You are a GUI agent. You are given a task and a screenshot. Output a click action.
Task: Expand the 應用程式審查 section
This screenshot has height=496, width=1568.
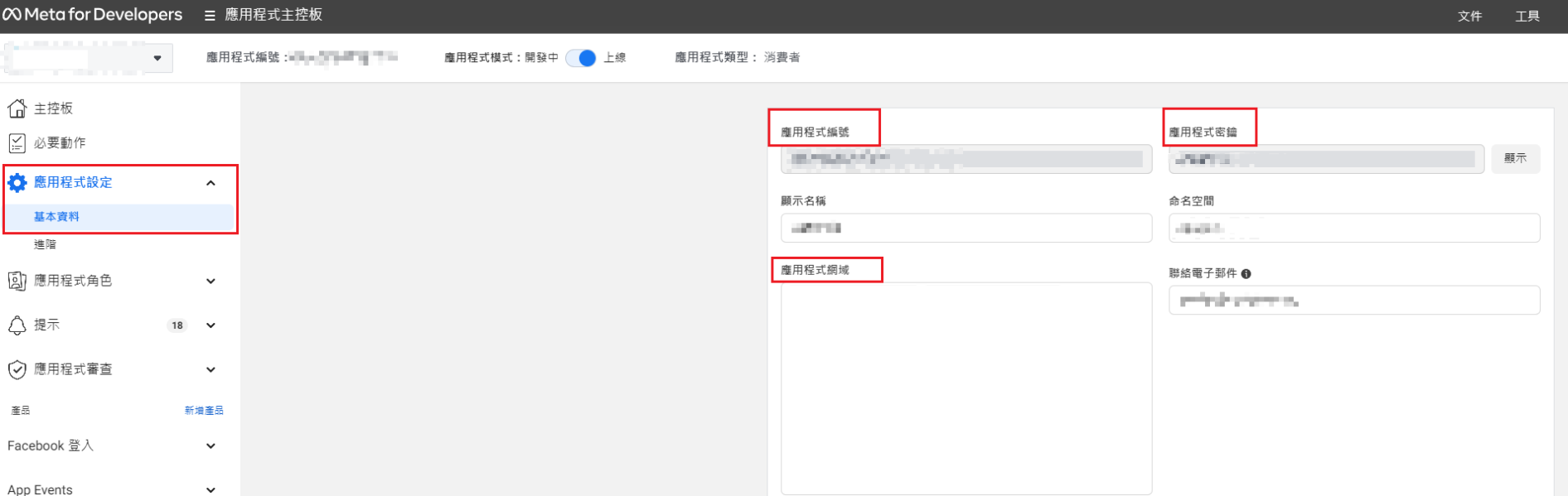pos(211,369)
